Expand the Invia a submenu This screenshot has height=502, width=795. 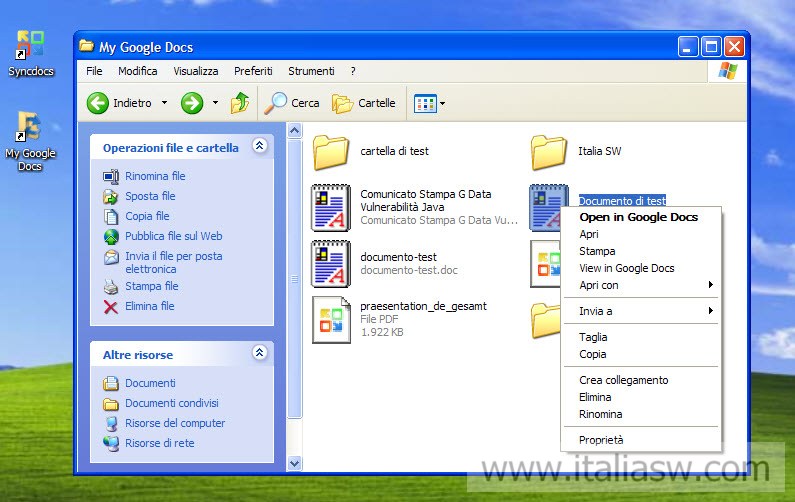[x=711, y=311]
